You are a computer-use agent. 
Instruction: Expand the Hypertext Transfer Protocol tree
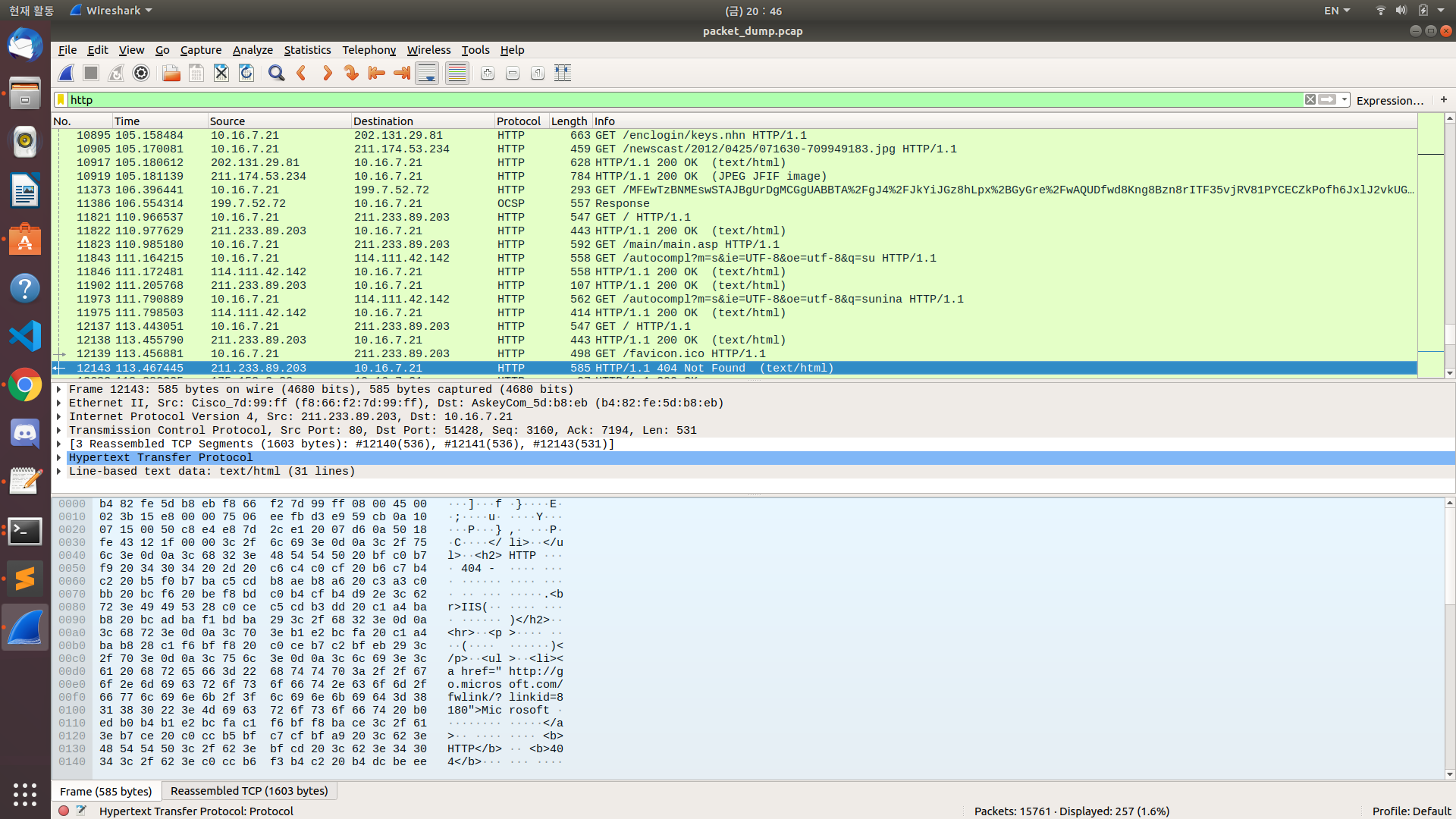tap(58, 458)
